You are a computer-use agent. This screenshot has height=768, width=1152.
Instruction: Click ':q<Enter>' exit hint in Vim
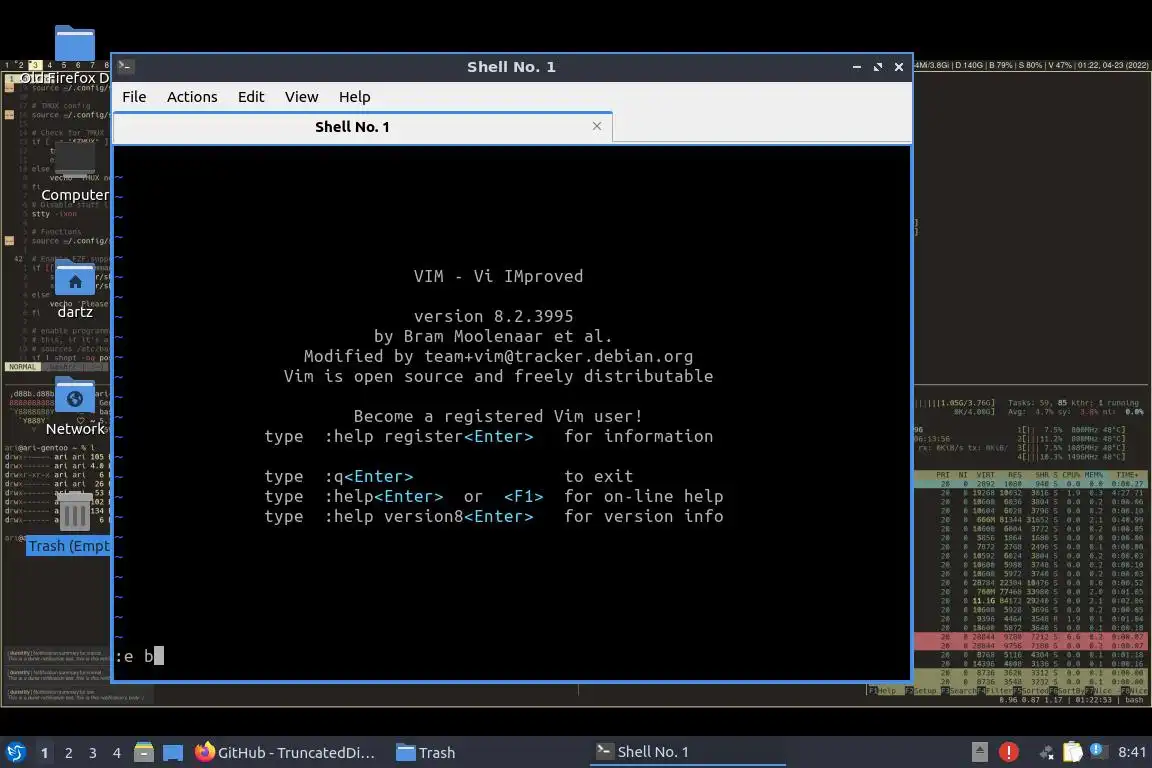[x=369, y=476]
